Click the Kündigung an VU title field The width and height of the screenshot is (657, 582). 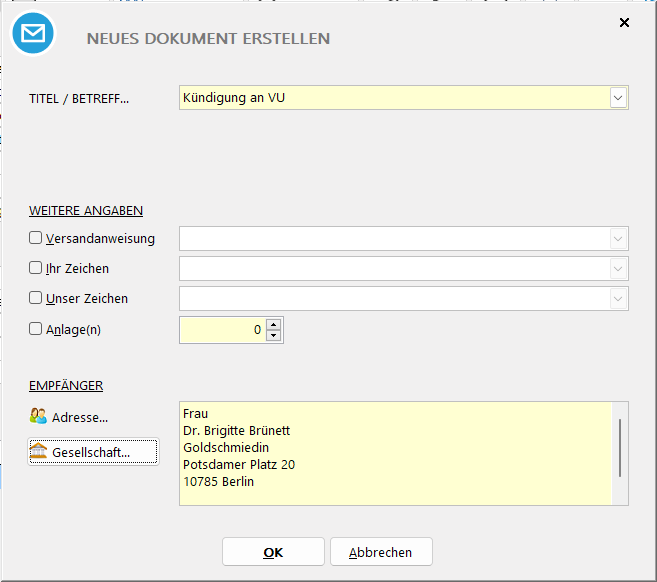pyautogui.click(x=394, y=97)
